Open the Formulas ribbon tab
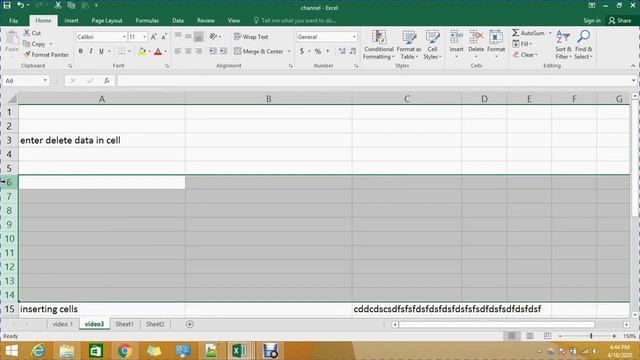Viewport: 640px width, 360px height. 147,20
